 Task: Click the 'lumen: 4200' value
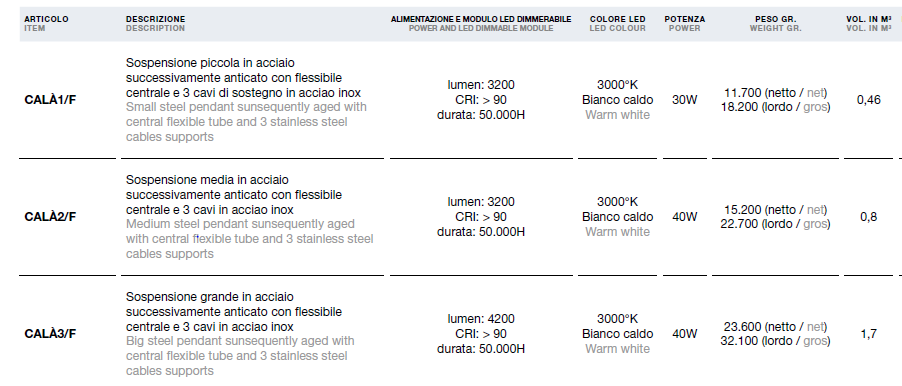point(481,319)
